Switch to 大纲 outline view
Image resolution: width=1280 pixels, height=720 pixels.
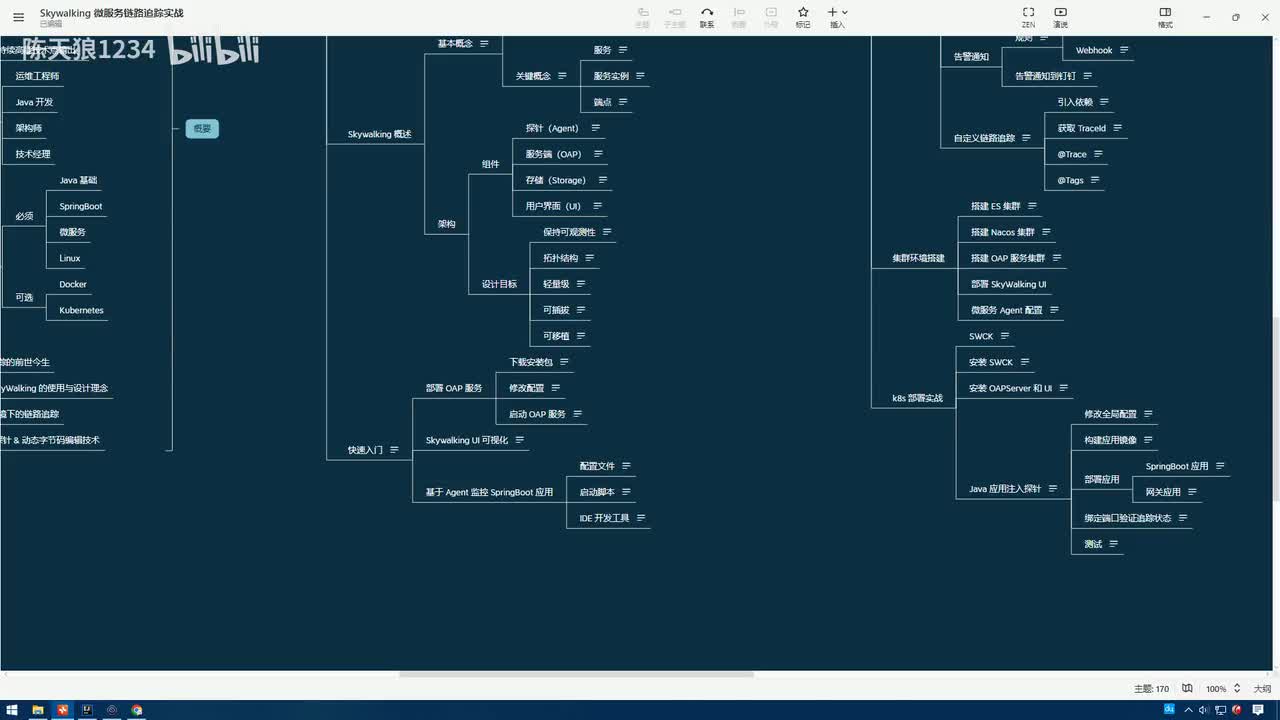click(1262, 689)
